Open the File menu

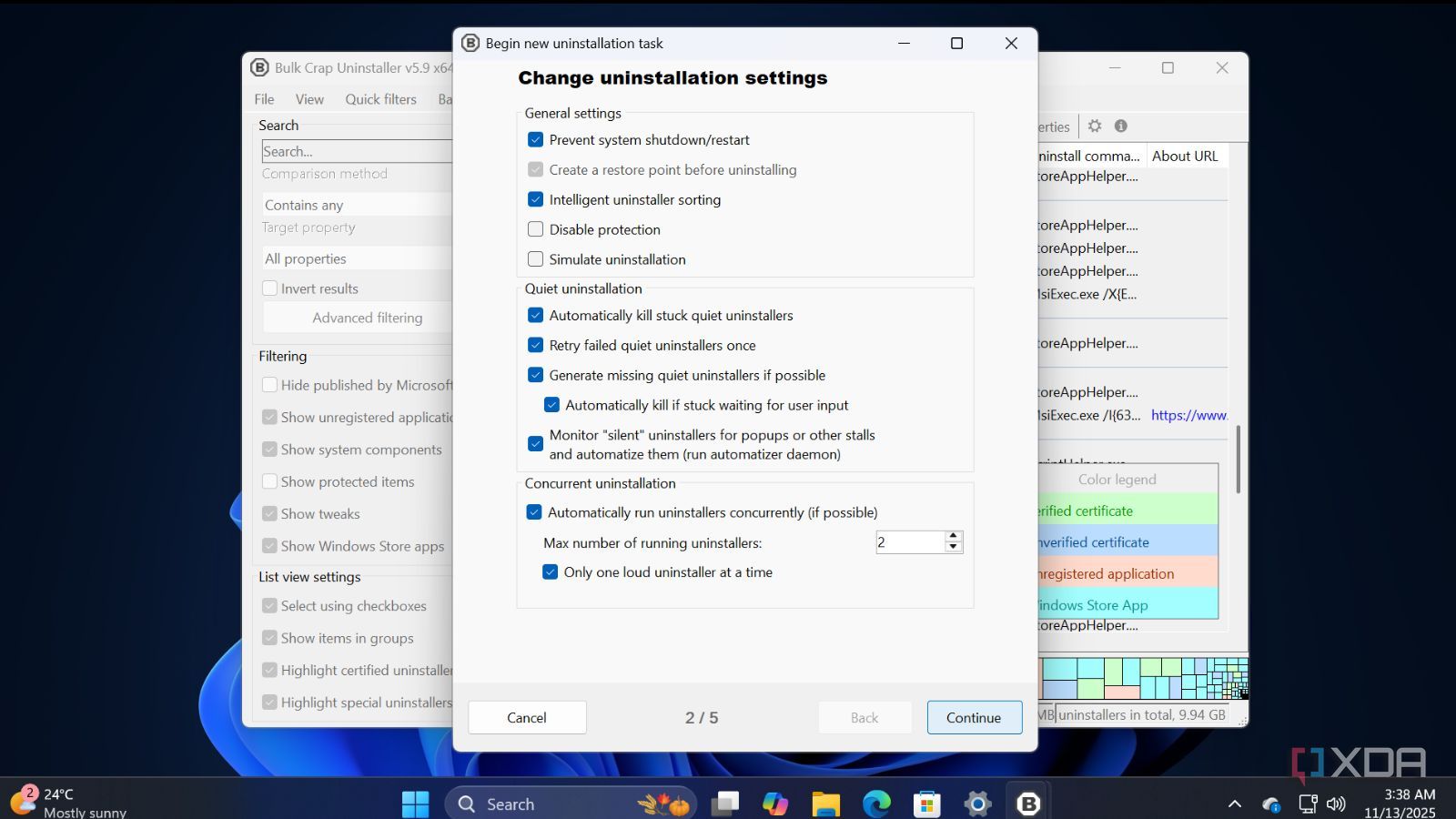pyautogui.click(x=264, y=99)
